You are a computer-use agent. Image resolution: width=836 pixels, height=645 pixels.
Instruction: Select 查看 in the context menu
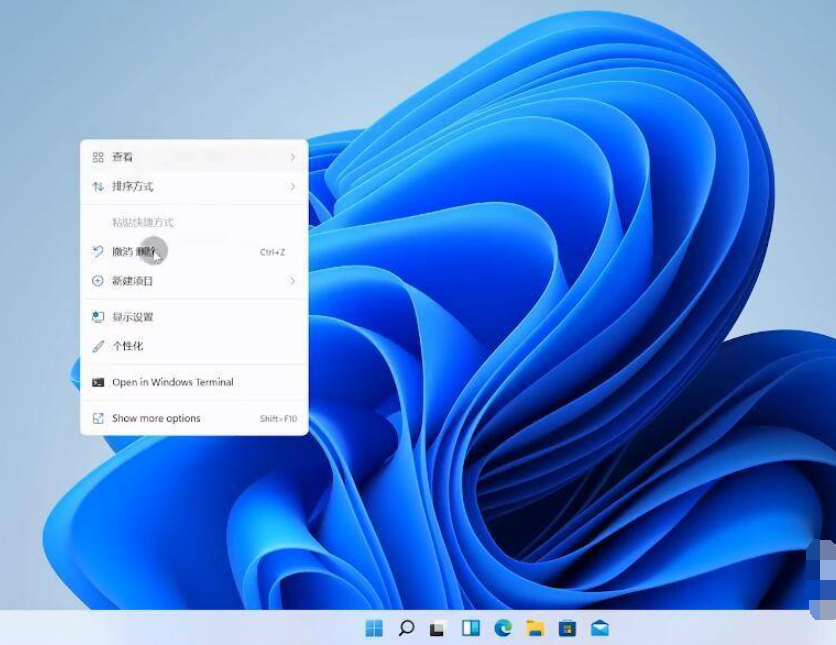click(x=194, y=157)
